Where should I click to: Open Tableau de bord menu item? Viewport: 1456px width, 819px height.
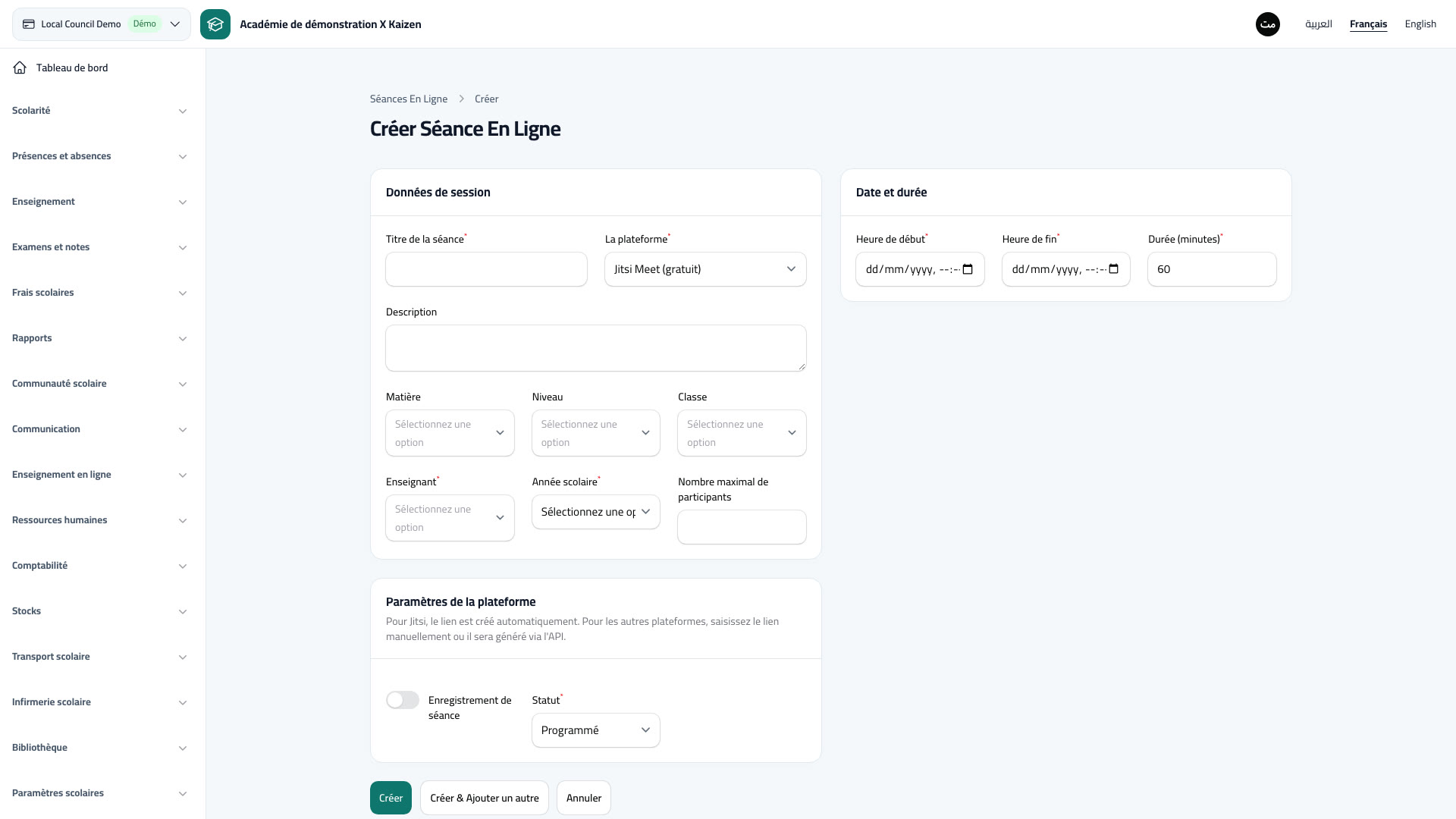99,67
